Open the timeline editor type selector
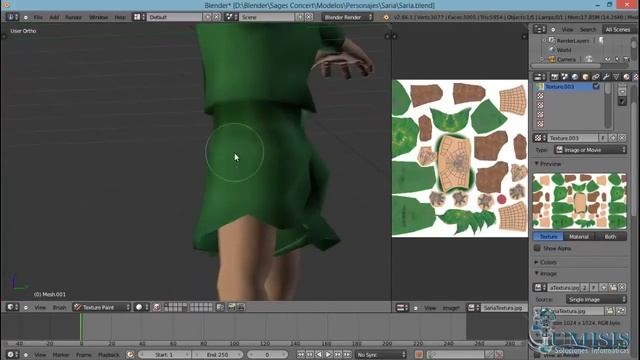 [x=13, y=355]
